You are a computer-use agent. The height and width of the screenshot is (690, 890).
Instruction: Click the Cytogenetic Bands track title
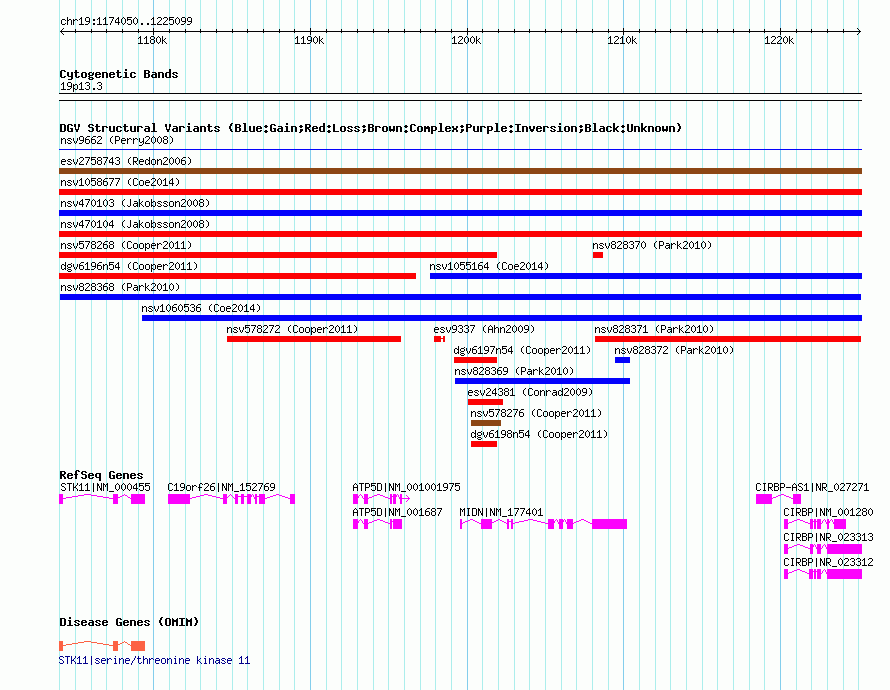(119, 74)
